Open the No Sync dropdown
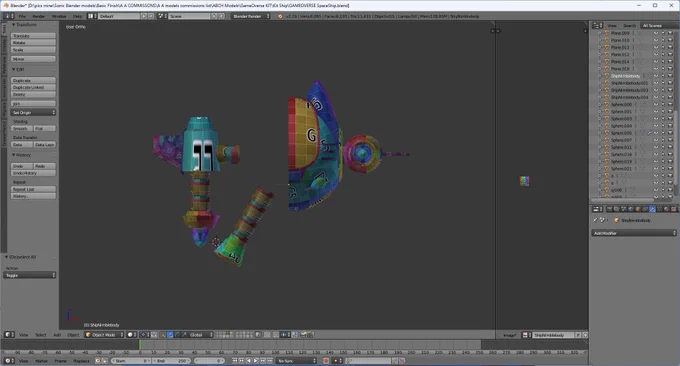This screenshot has width=680, height=366. (x=297, y=361)
